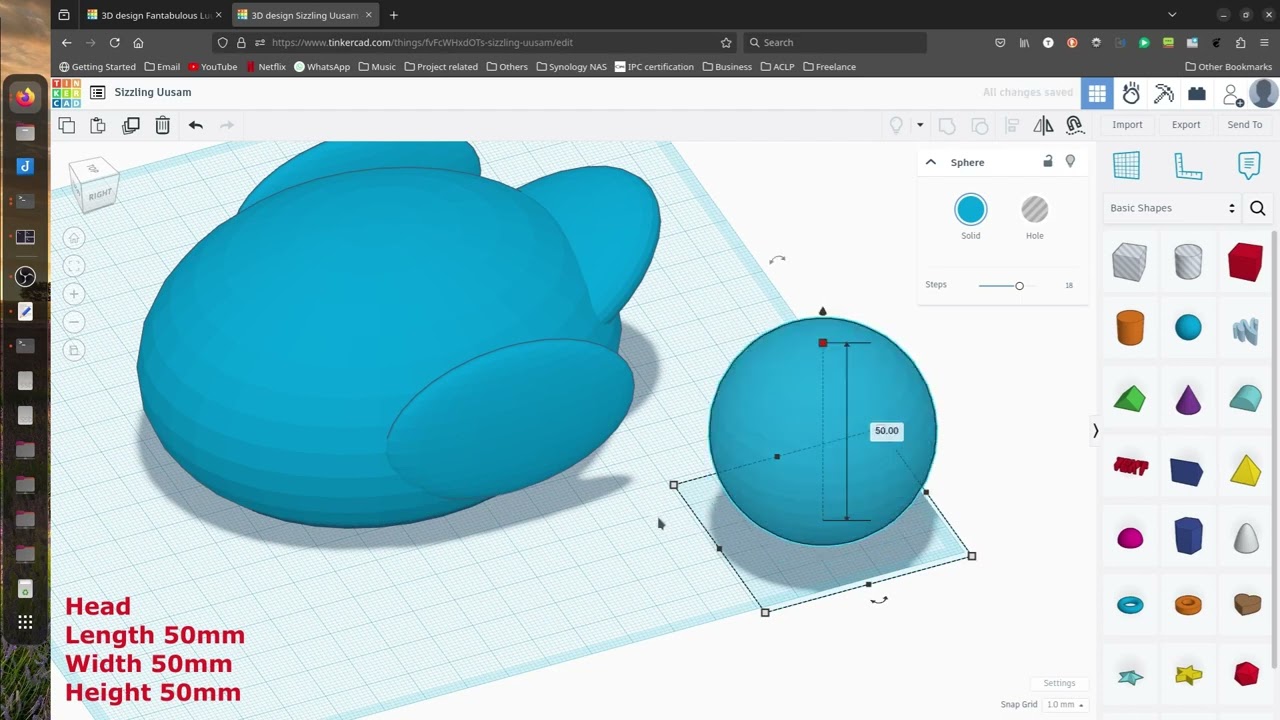Switch to orthographic view toggle

[74, 350]
